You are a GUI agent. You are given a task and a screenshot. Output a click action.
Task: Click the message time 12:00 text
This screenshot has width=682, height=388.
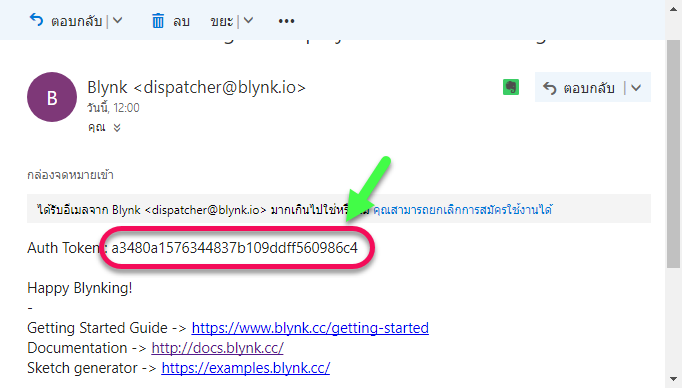(x=127, y=107)
